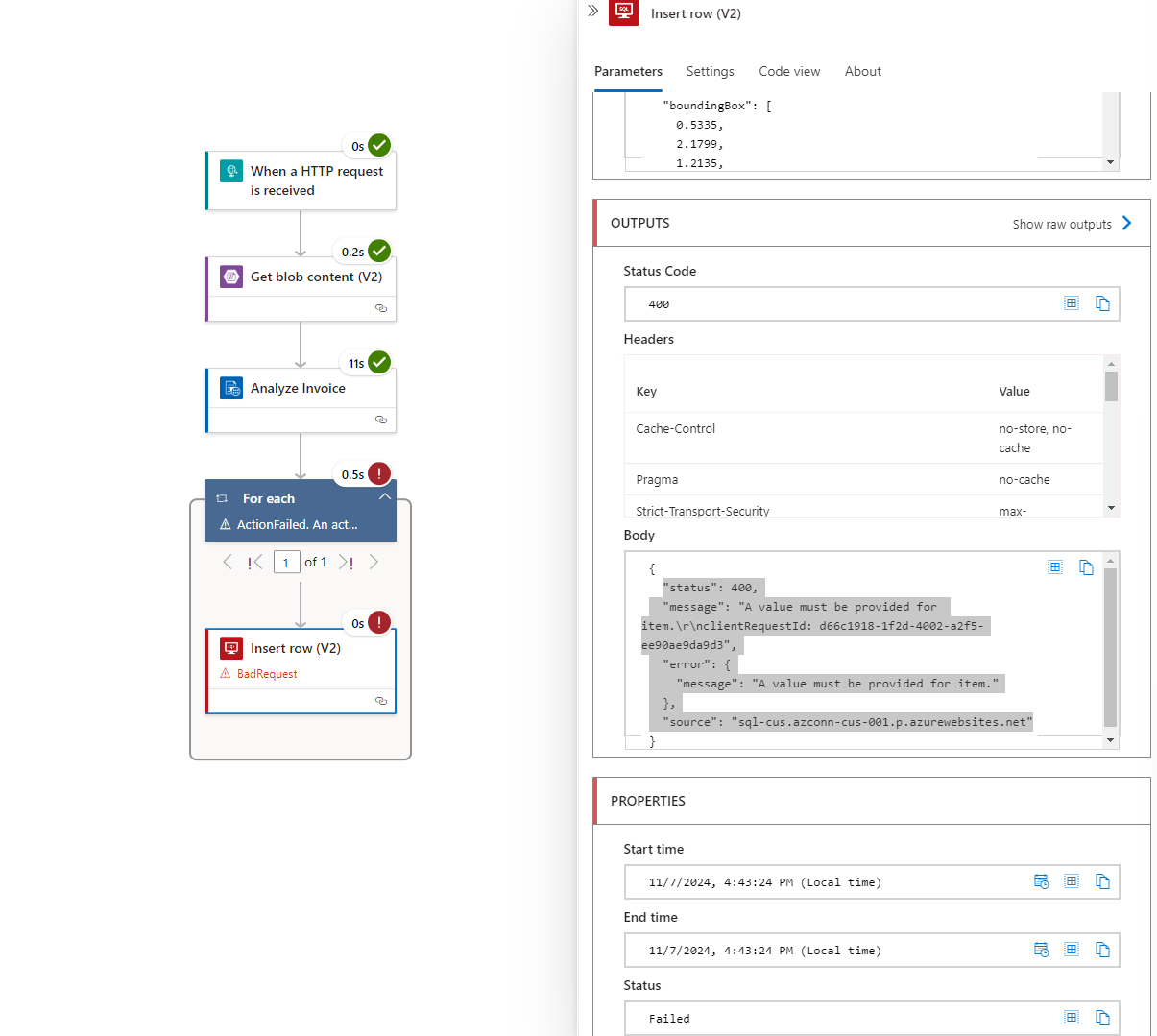This screenshot has height=1036, width=1157.
Task: Click the Status Code value 400
Action: click(659, 304)
